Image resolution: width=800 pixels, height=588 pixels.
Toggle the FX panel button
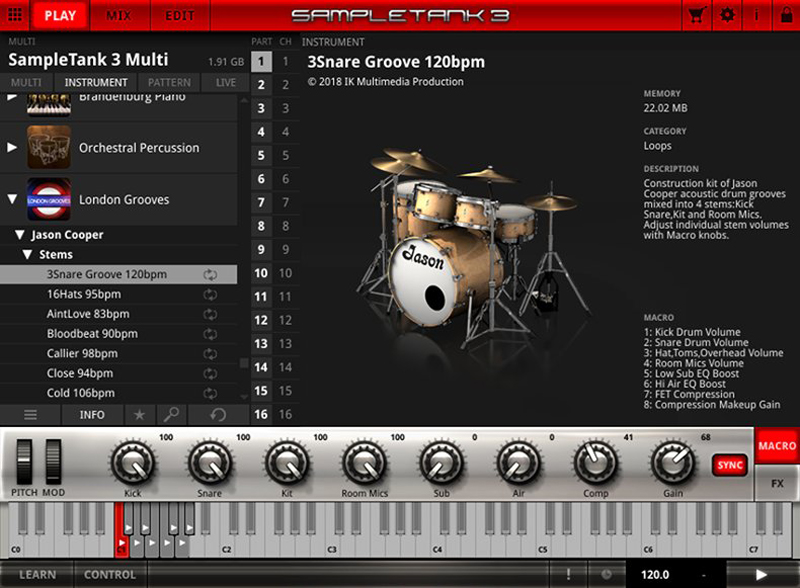(x=777, y=483)
